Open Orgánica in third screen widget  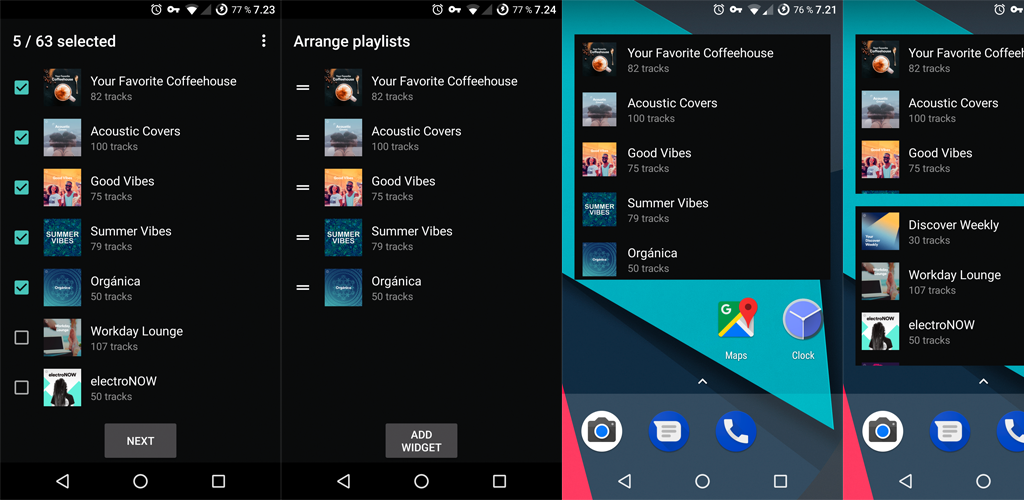(702, 259)
